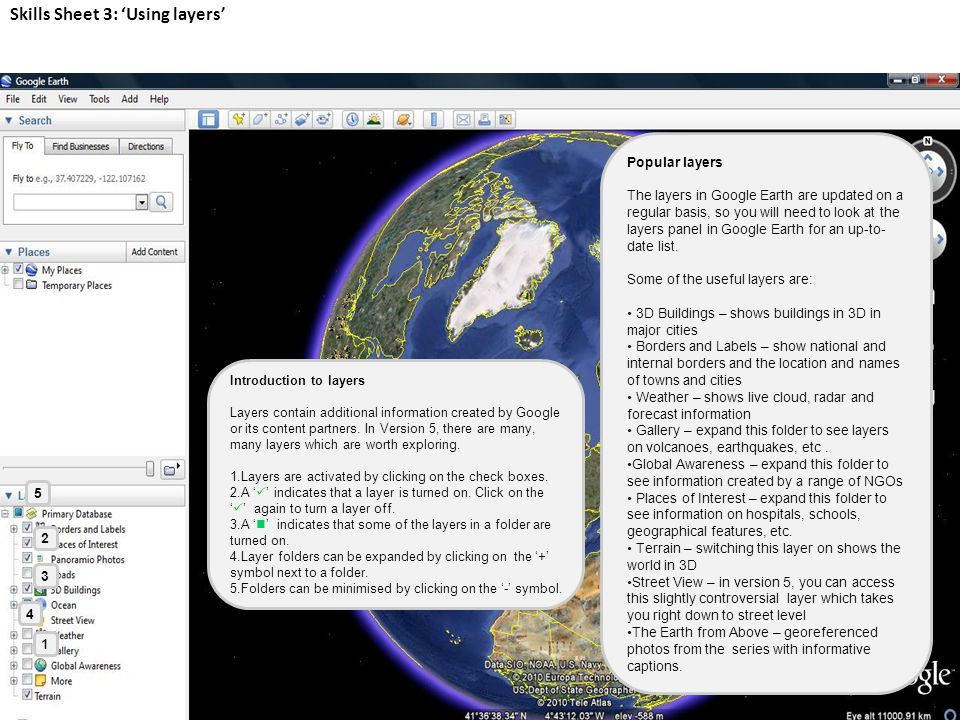Uncheck the Borders and Labels layer checkbox

point(27,527)
